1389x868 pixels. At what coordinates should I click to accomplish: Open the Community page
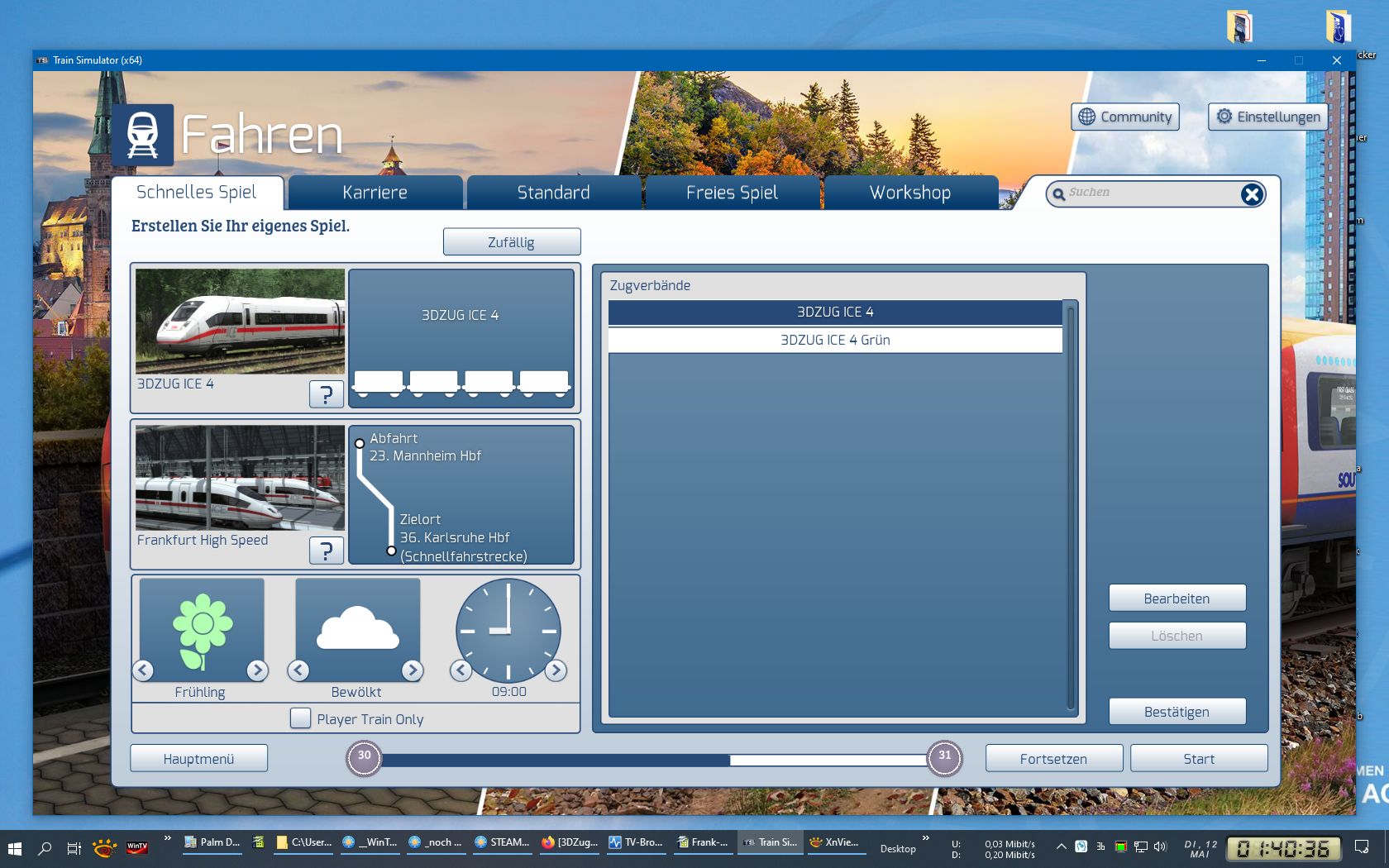1125,117
